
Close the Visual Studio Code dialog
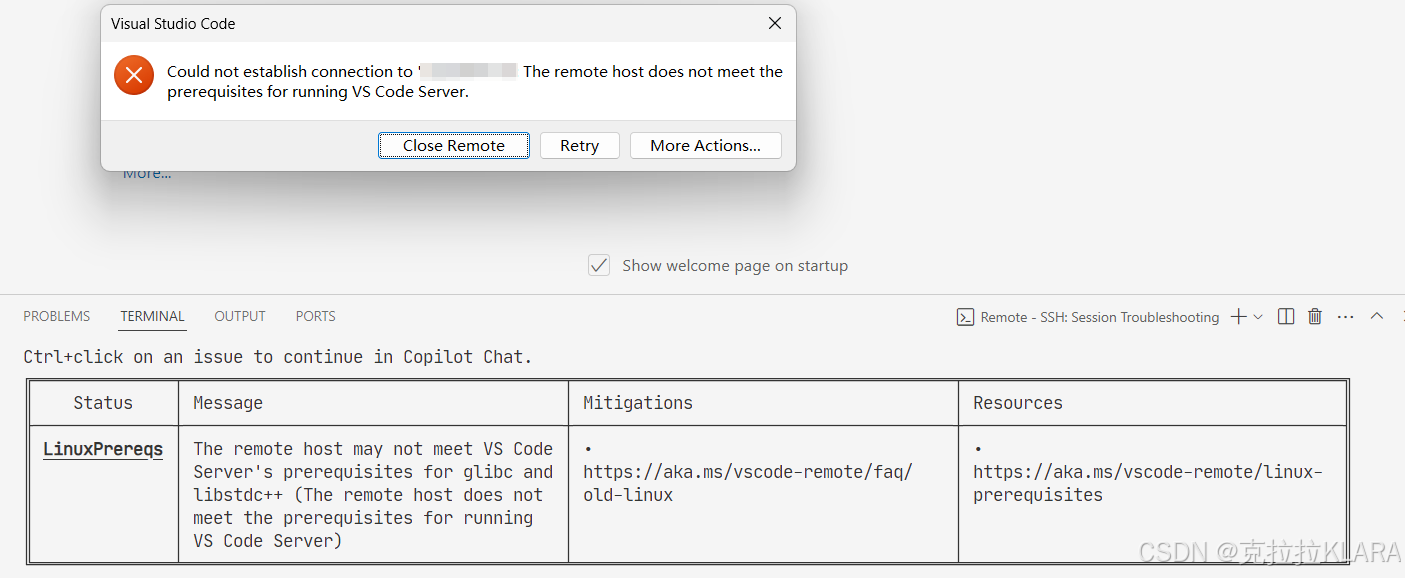point(775,23)
